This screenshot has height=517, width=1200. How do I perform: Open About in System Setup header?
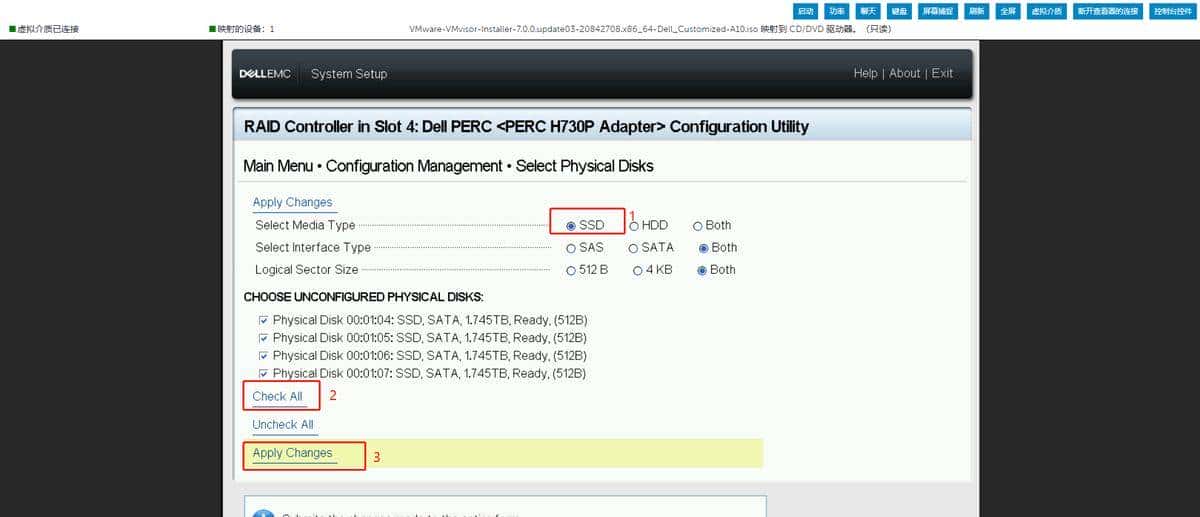(905, 73)
